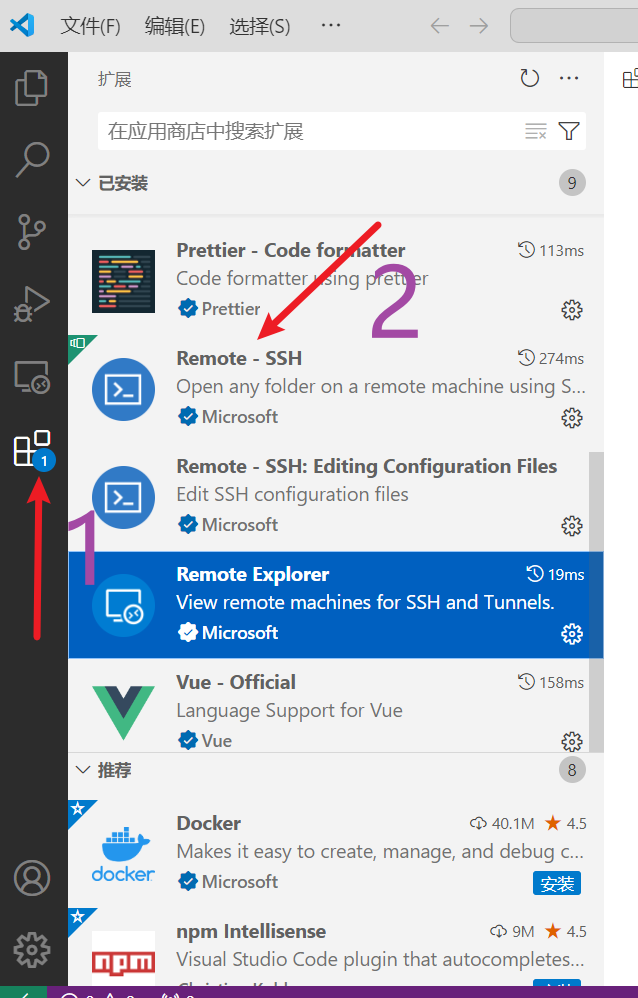The height and width of the screenshot is (998, 638).
Task: Click the VS Code logo icon
Action: (22, 25)
